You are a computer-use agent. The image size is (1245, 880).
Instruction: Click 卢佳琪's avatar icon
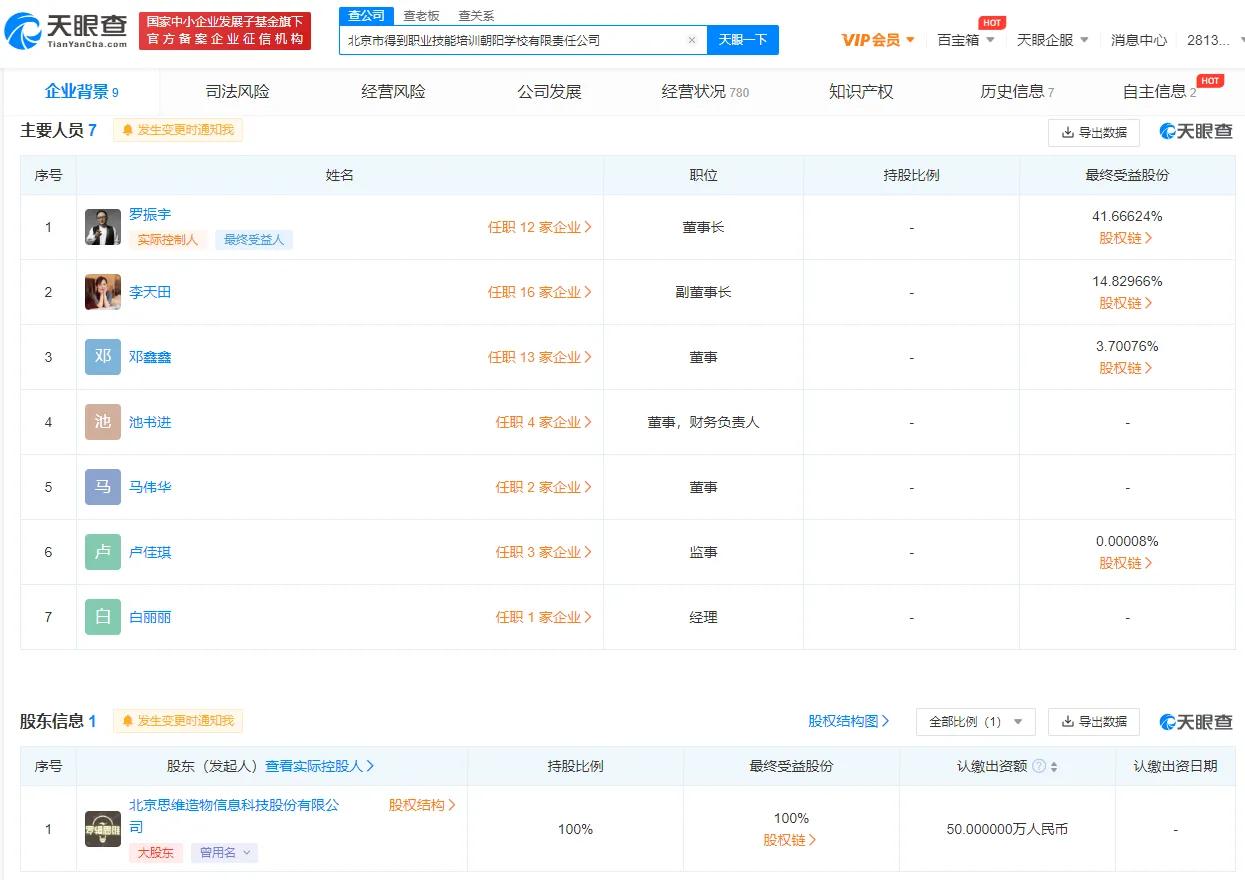point(103,552)
